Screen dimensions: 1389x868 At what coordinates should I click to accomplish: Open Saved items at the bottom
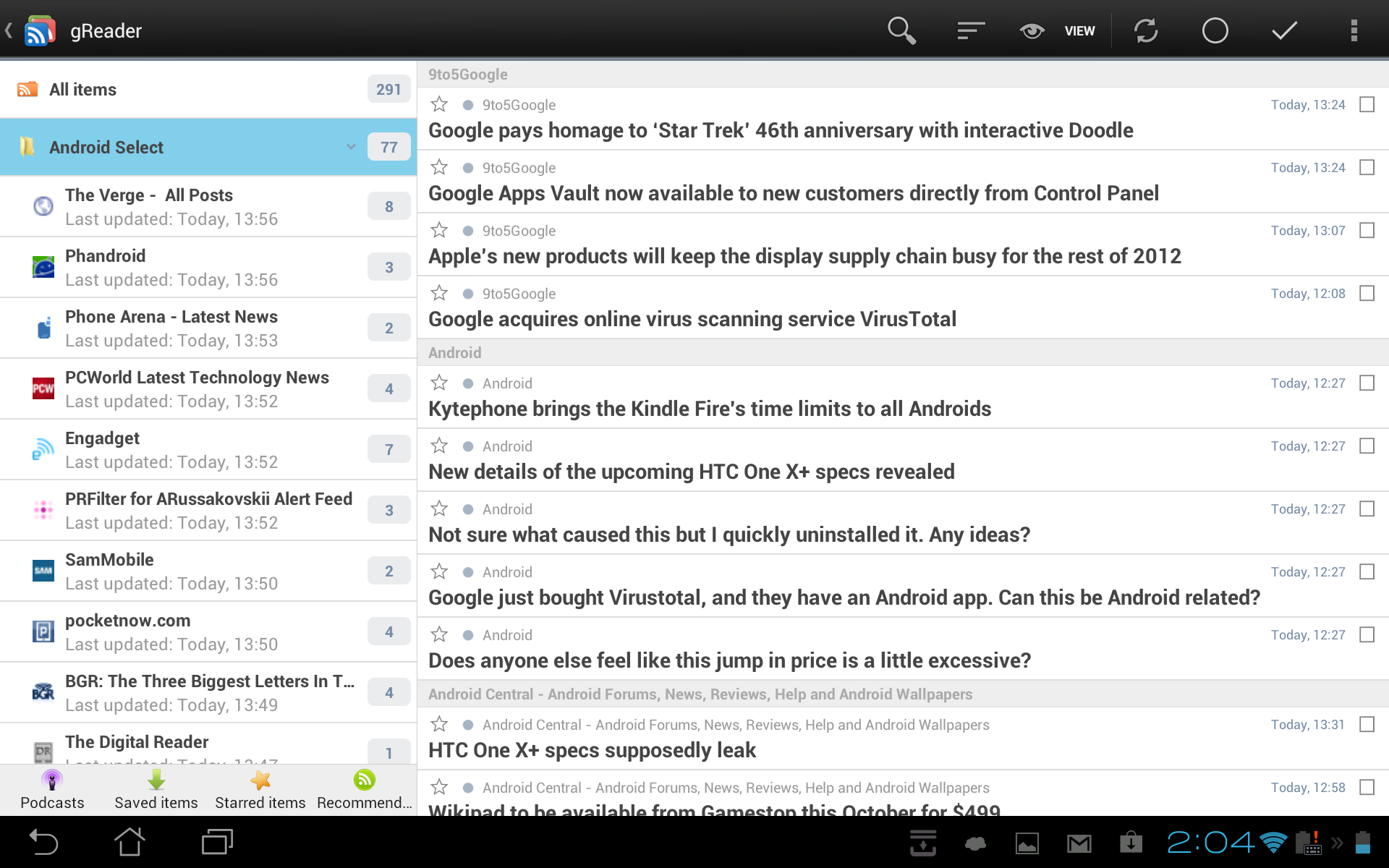(x=156, y=788)
